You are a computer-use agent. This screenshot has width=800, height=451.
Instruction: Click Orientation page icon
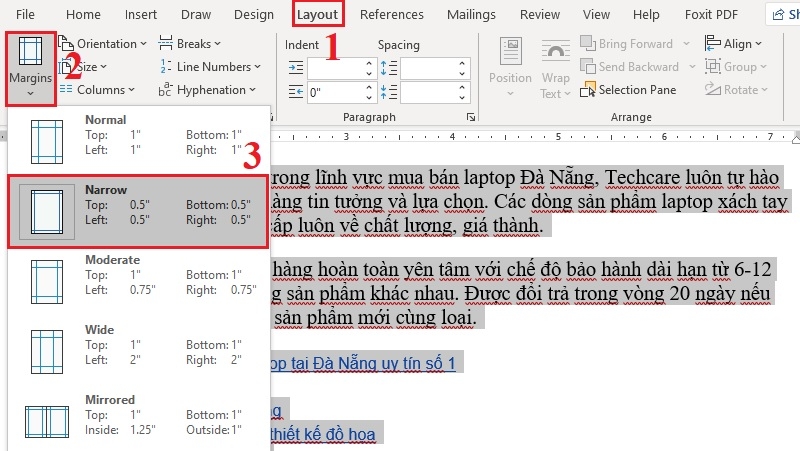tap(66, 43)
